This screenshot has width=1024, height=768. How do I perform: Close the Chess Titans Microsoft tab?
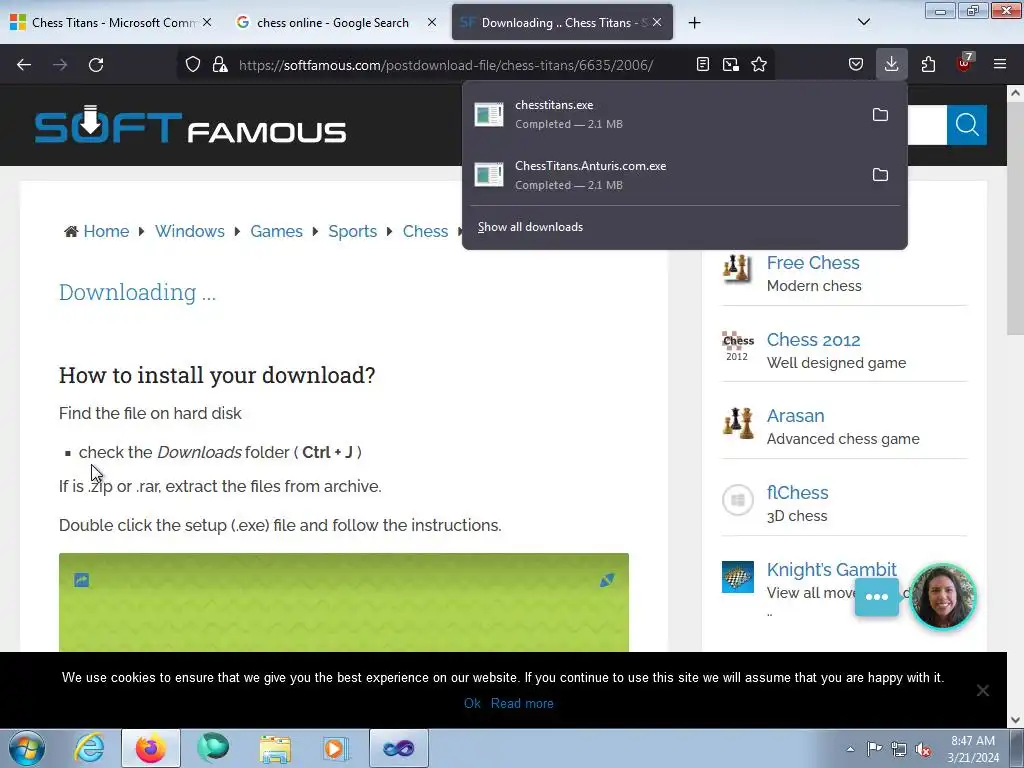click(207, 22)
